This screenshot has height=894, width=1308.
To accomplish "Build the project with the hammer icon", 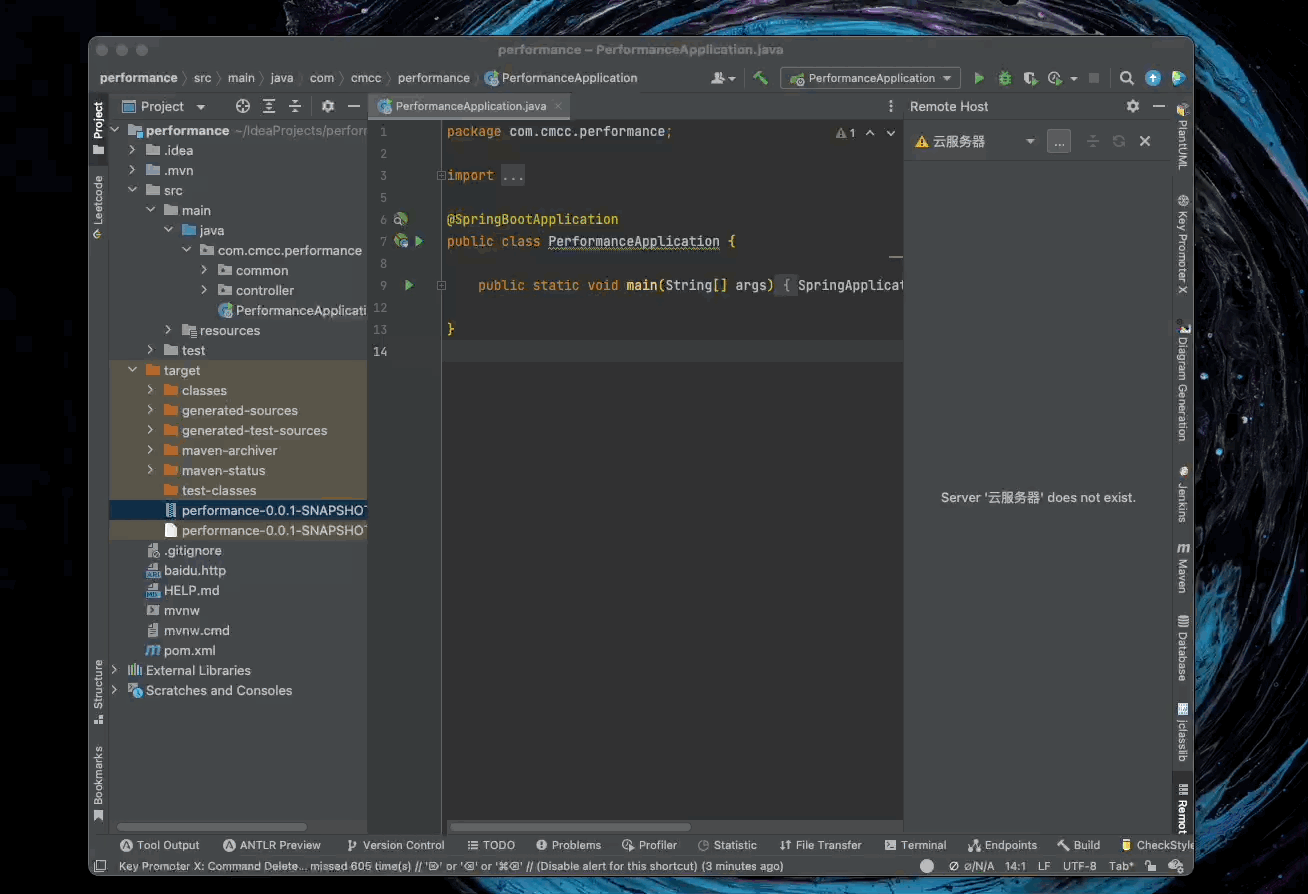I will click(x=761, y=78).
